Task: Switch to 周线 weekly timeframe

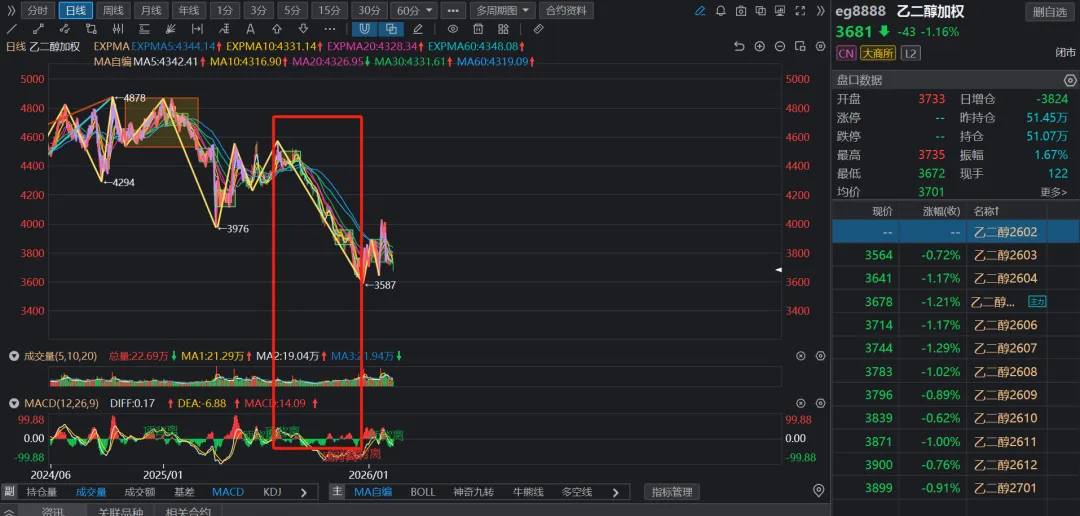Action: [113, 10]
